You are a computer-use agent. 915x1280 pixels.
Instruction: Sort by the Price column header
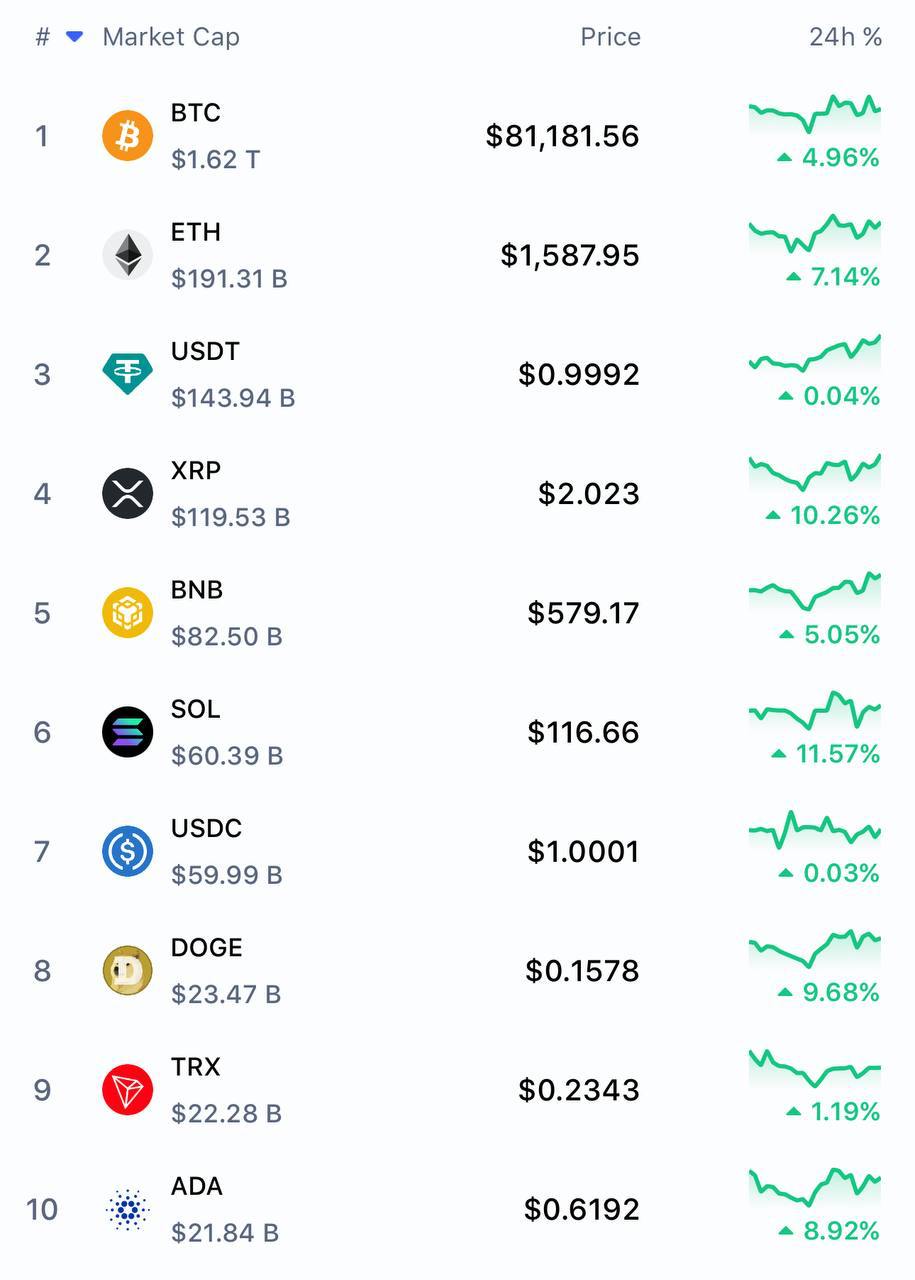pyautogui.click(x=610, y=37)
